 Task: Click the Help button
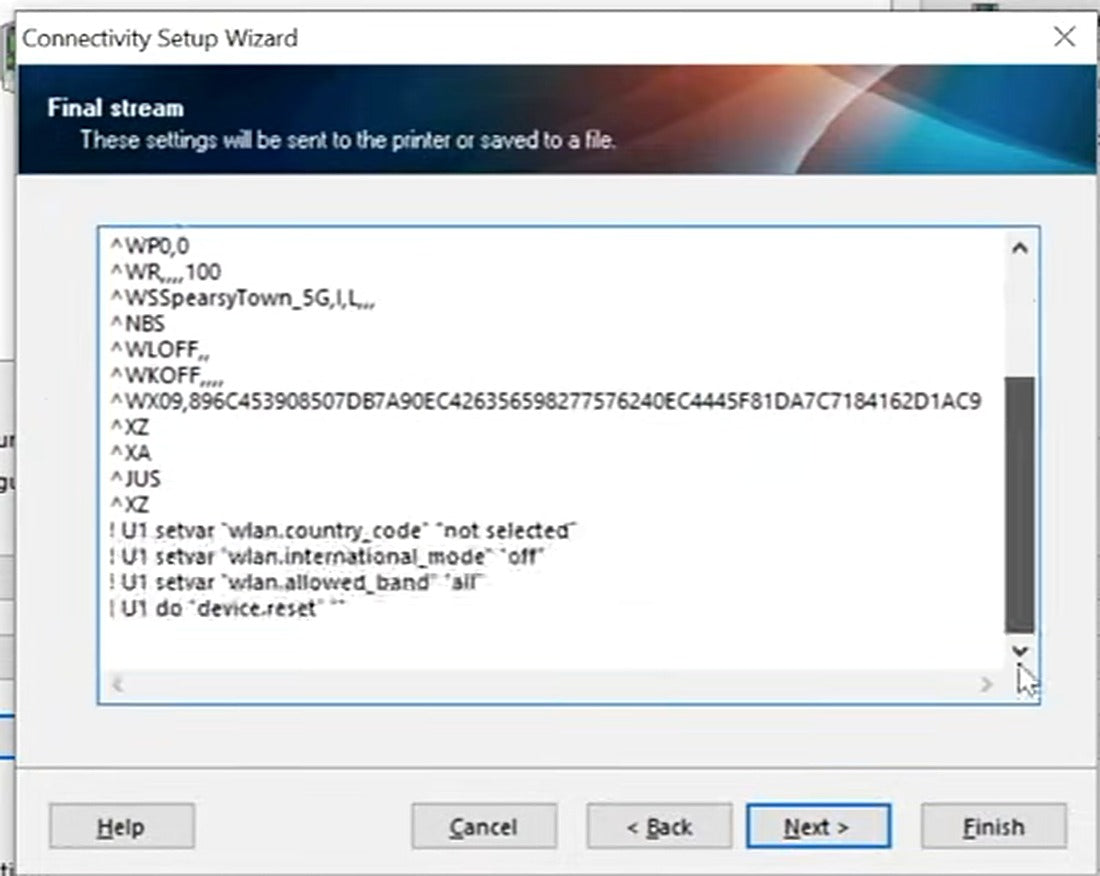122,826
